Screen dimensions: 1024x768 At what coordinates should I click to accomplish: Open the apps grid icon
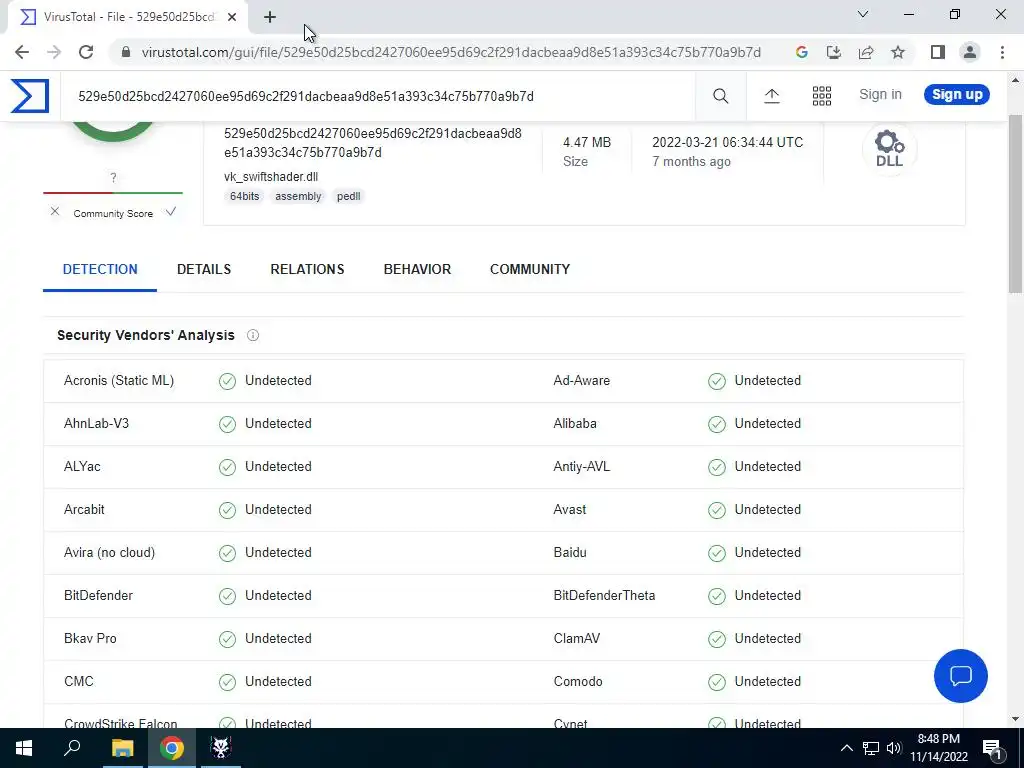click(x=822, y=96)
